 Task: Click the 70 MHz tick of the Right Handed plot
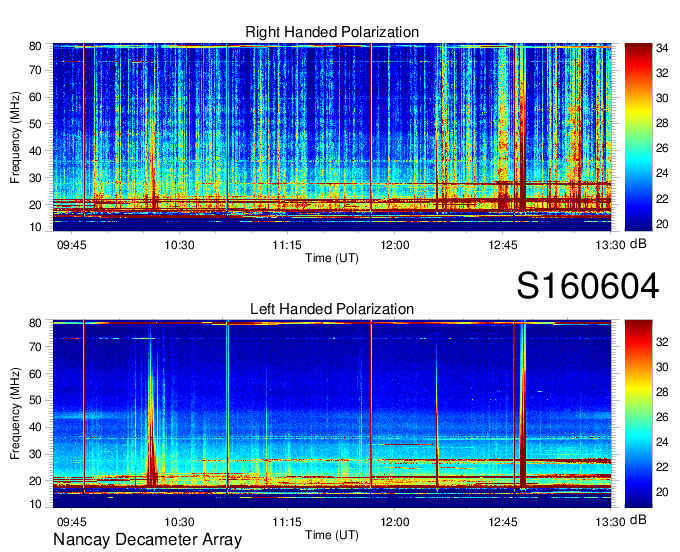(35, 70)
